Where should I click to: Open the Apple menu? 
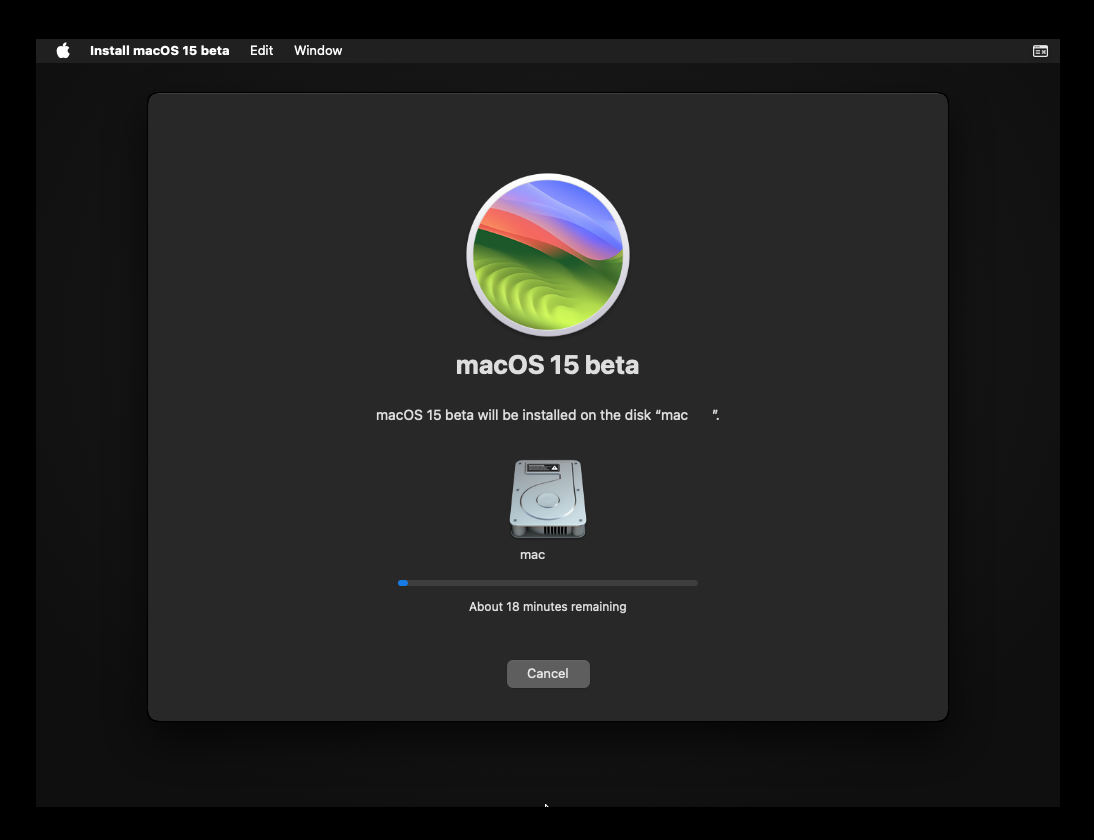(63, 51)
